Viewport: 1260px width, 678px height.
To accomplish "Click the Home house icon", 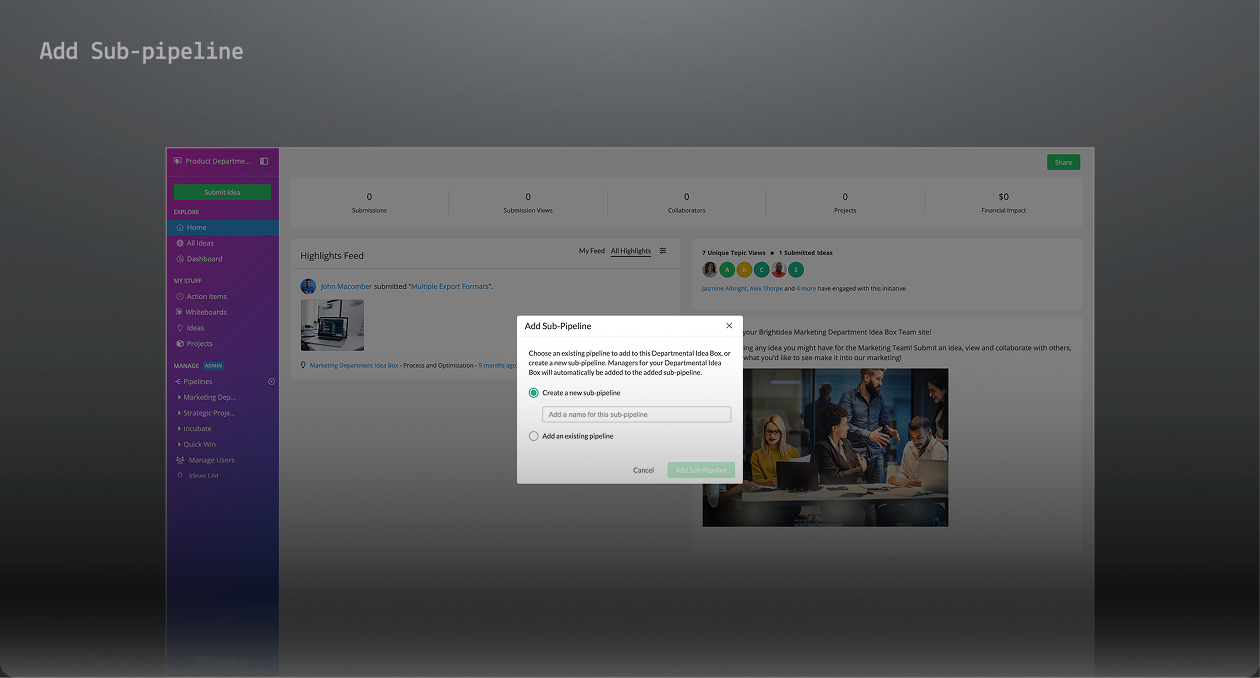I will (180, 227).
